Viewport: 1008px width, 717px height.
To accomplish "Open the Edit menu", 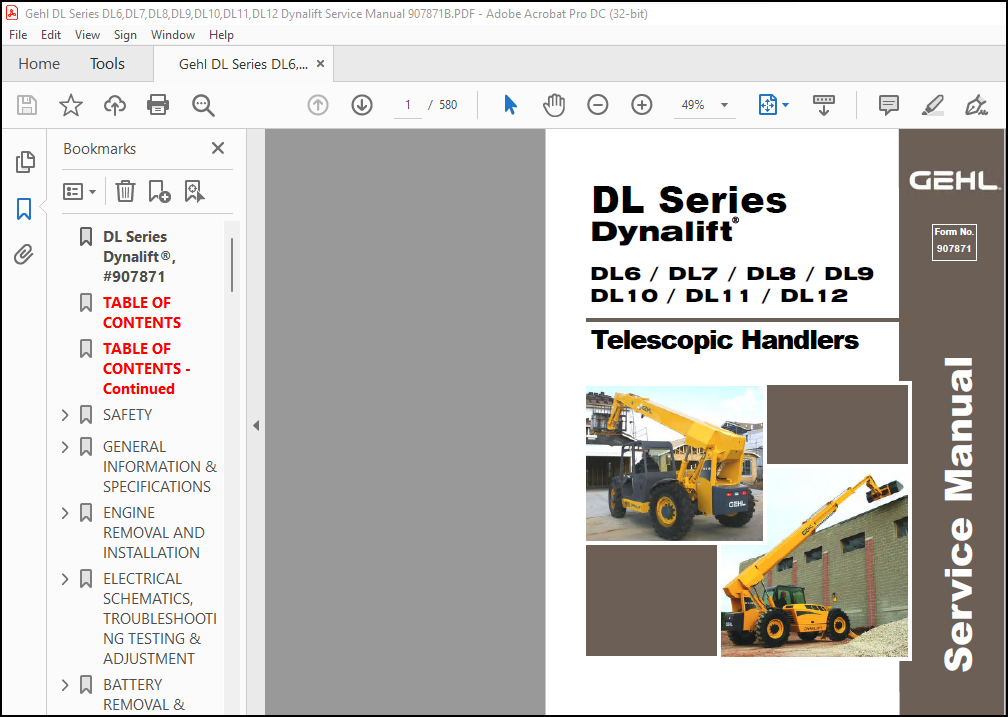I will pos(51,35).
